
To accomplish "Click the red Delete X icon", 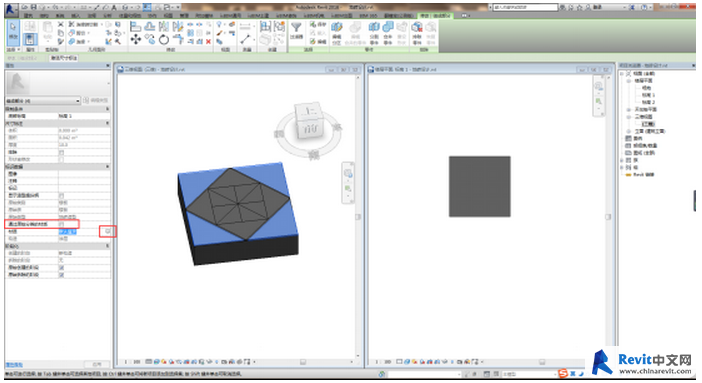I will click(208, 42).
